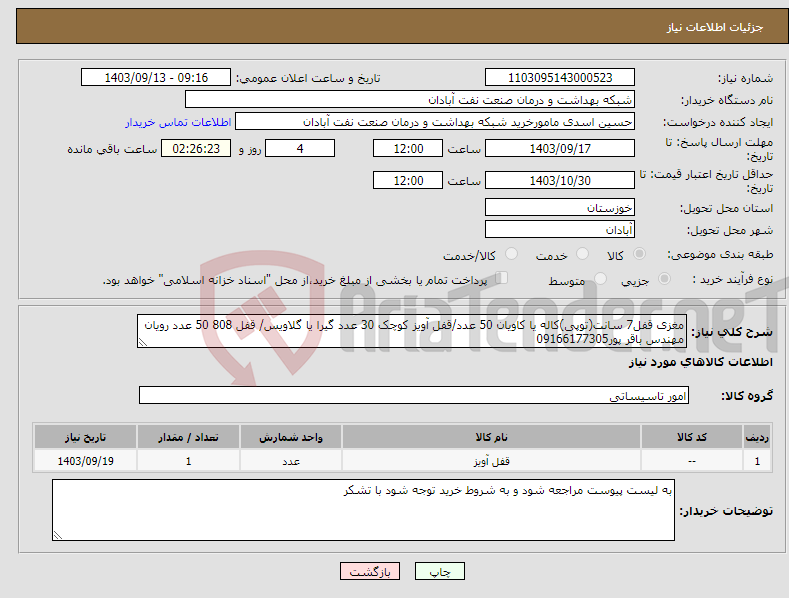
Task: Click the announcement date field 1403/09/13 - 09:16
Action: (156, 78)
